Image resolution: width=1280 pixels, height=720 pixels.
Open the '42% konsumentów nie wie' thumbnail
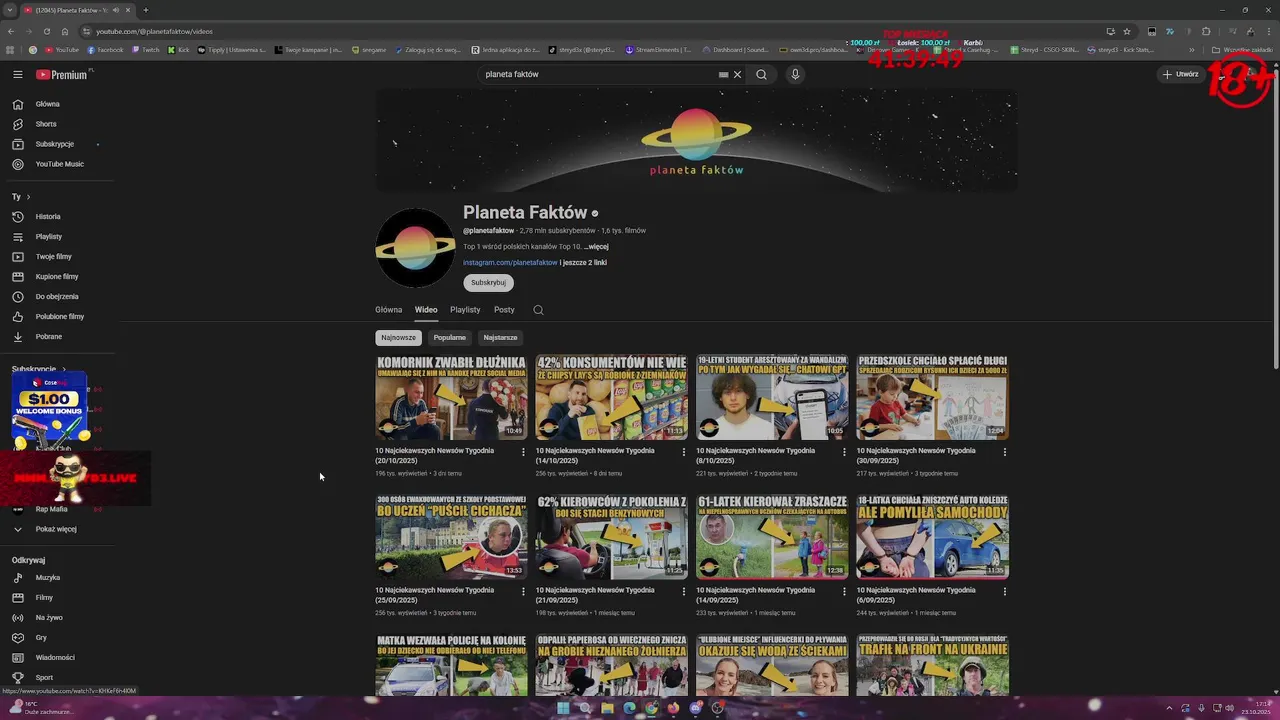click(611, 397)
